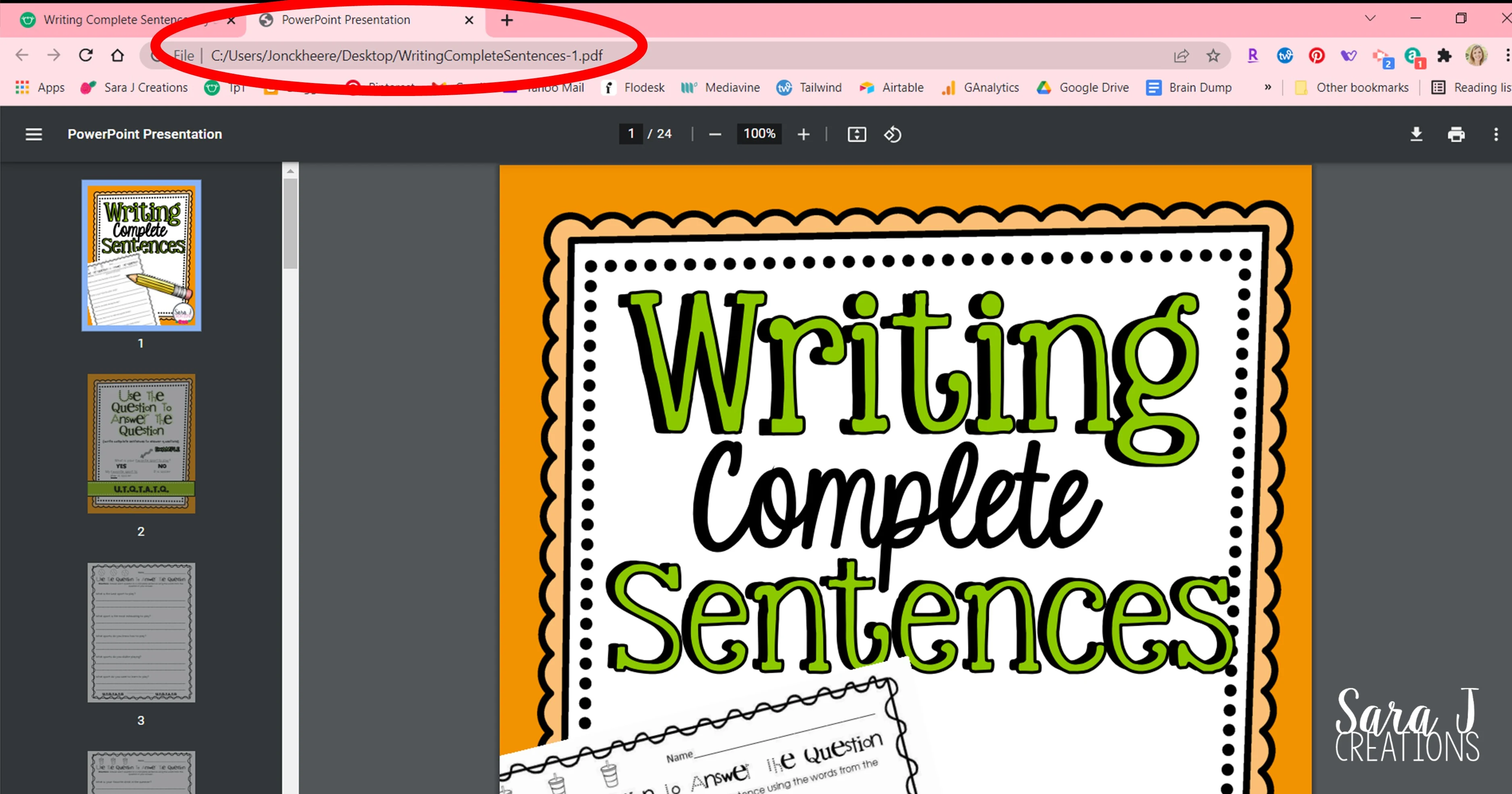This screenshot has height=794, width=1512.
Task: Open a new tab with the plus button
Action: pos(507,21)
